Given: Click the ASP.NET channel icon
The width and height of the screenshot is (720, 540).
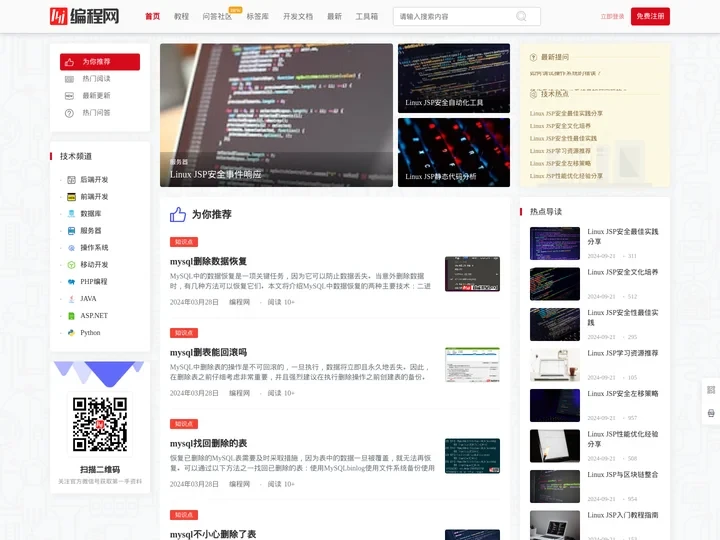Looking at the screenshot, I should click(71, 315).
